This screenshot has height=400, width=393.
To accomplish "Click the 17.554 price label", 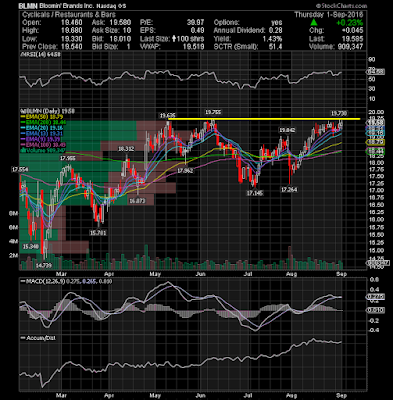I will (x=20, y=170).
